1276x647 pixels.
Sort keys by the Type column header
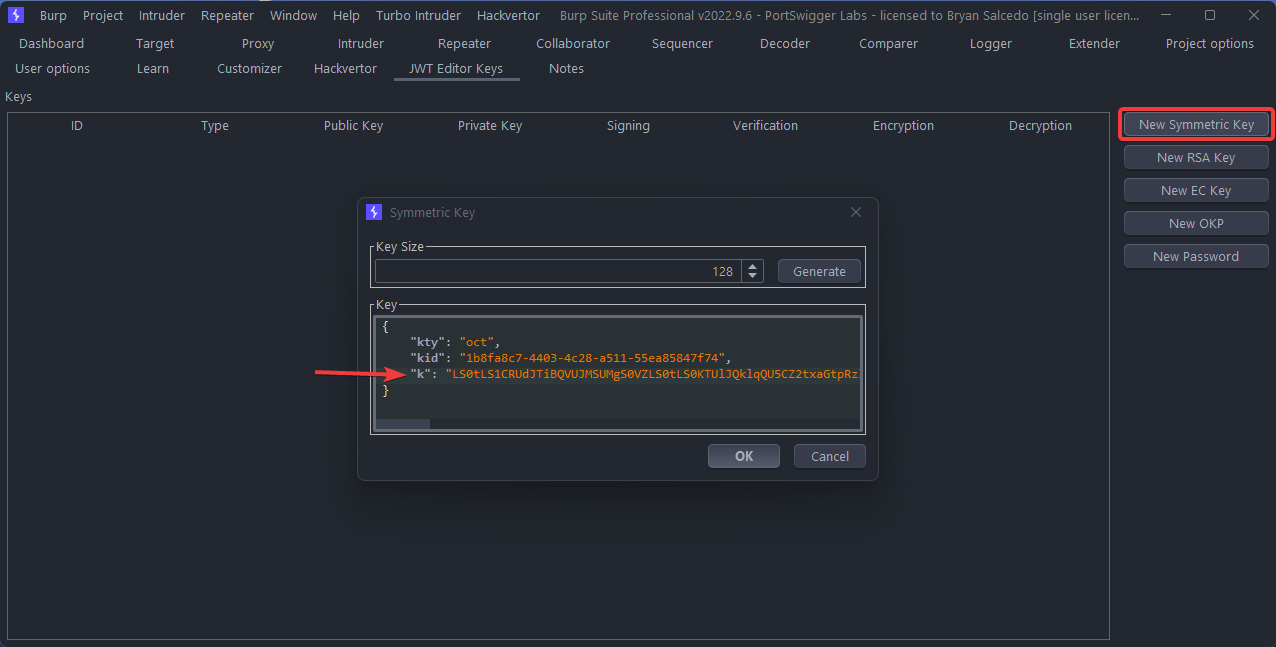pyautogui.click(x=215, y=125)
